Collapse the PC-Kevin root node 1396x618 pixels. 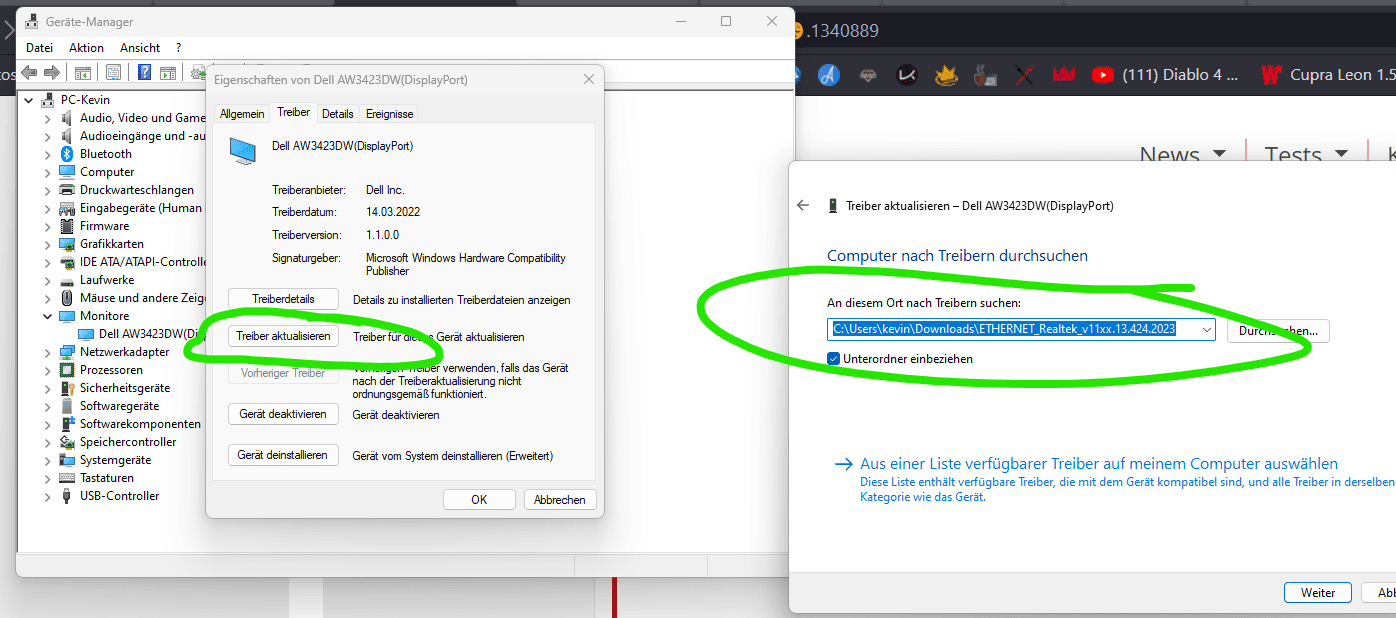[28, 100]
